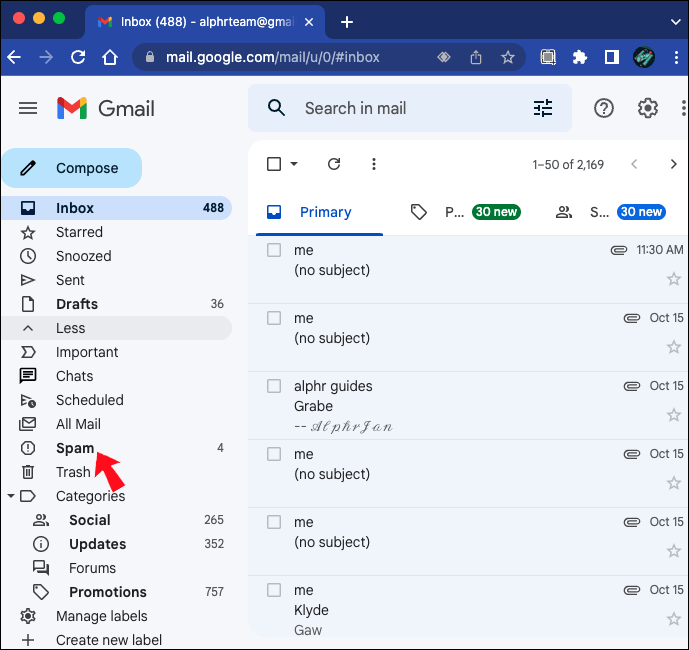Switch to Social tab with 30 new

[x=611, y=212]
